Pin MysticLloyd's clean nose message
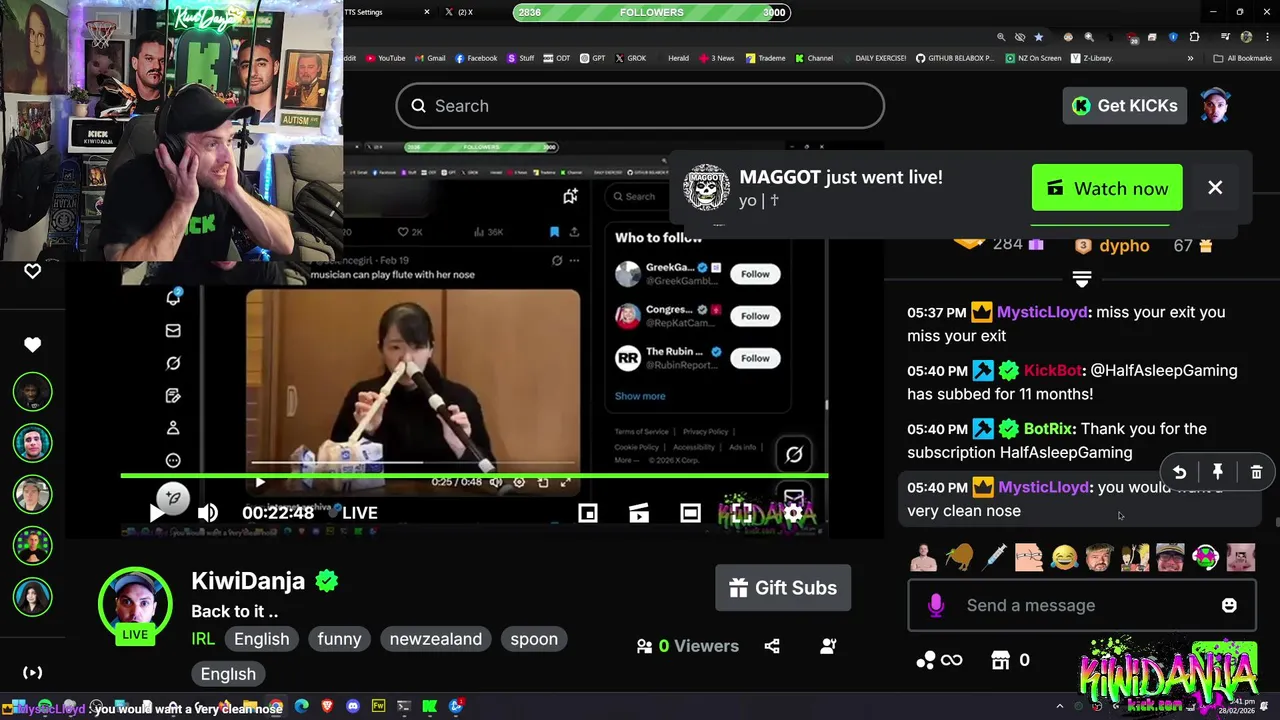1280x720 pixels. pos(1218,472)
